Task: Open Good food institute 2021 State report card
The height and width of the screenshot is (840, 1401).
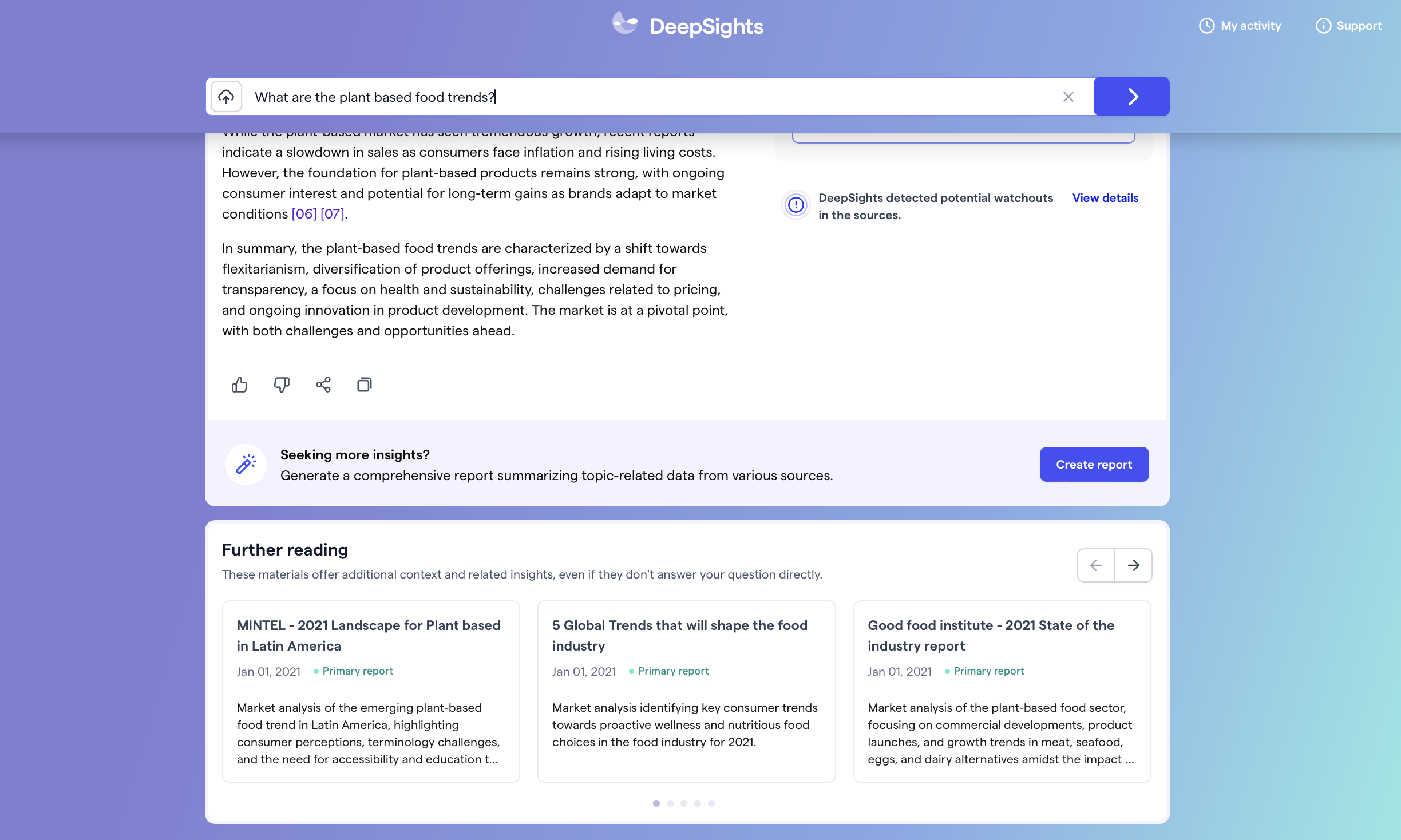Action: pos(1002,691)
